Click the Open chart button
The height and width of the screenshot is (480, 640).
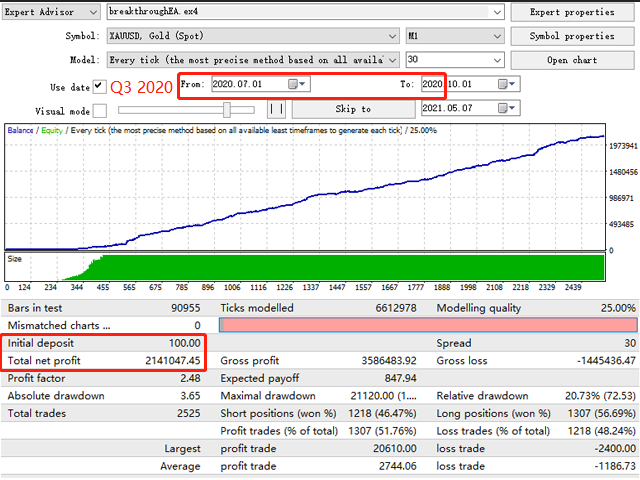click(572, 60)
